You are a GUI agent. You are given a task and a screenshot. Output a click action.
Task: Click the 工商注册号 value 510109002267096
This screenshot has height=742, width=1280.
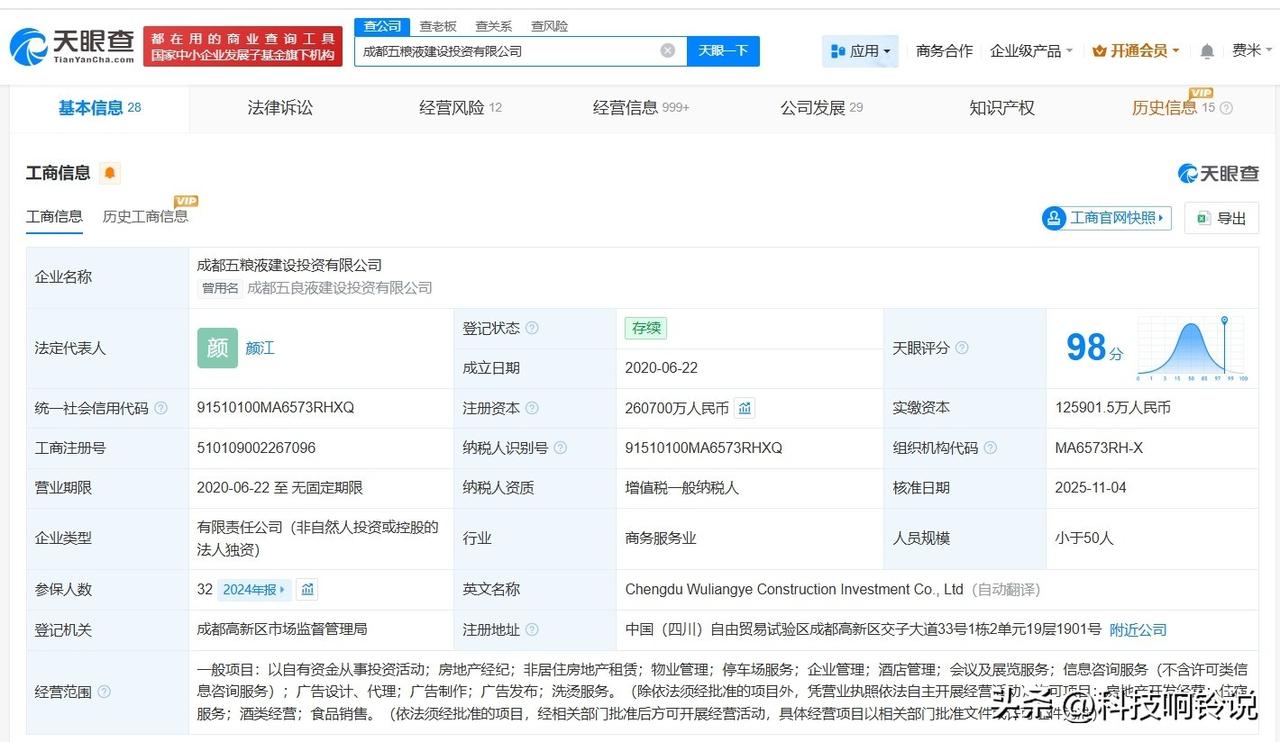click(x=256, y=448)
